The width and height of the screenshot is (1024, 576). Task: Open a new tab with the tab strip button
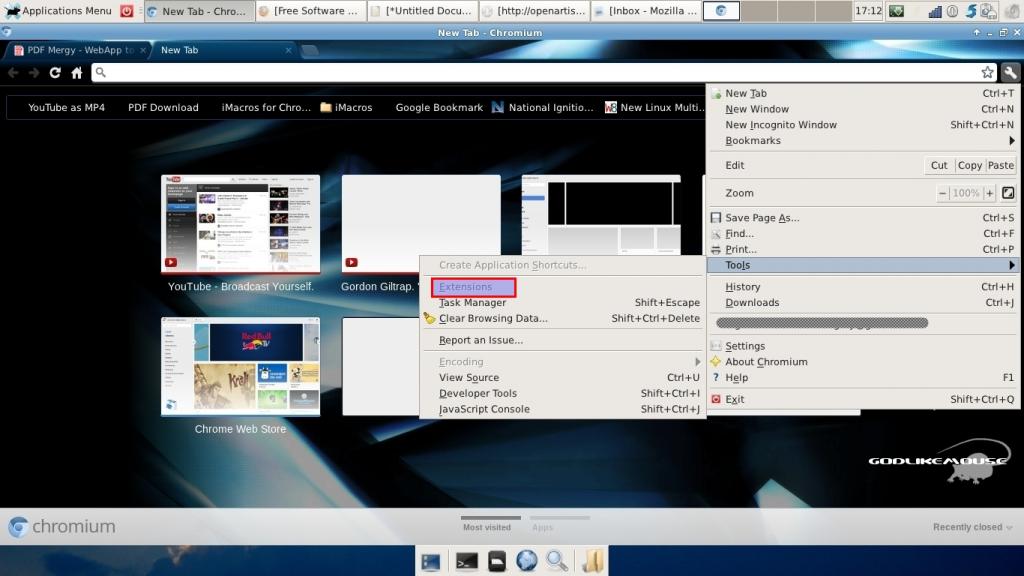click(x=310, y=50)
